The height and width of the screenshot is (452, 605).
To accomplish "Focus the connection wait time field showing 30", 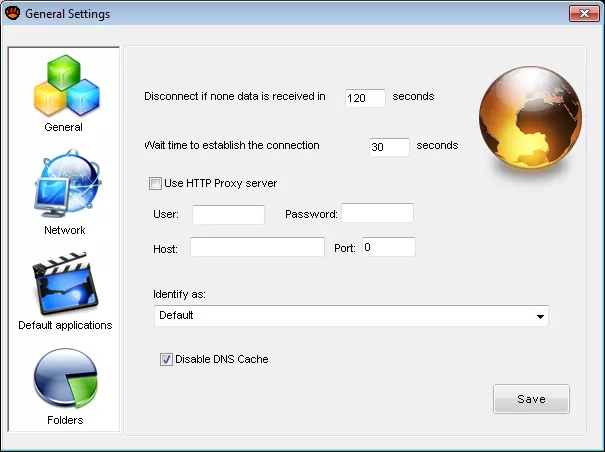I will pyautogui.click(x=389, y=147).
